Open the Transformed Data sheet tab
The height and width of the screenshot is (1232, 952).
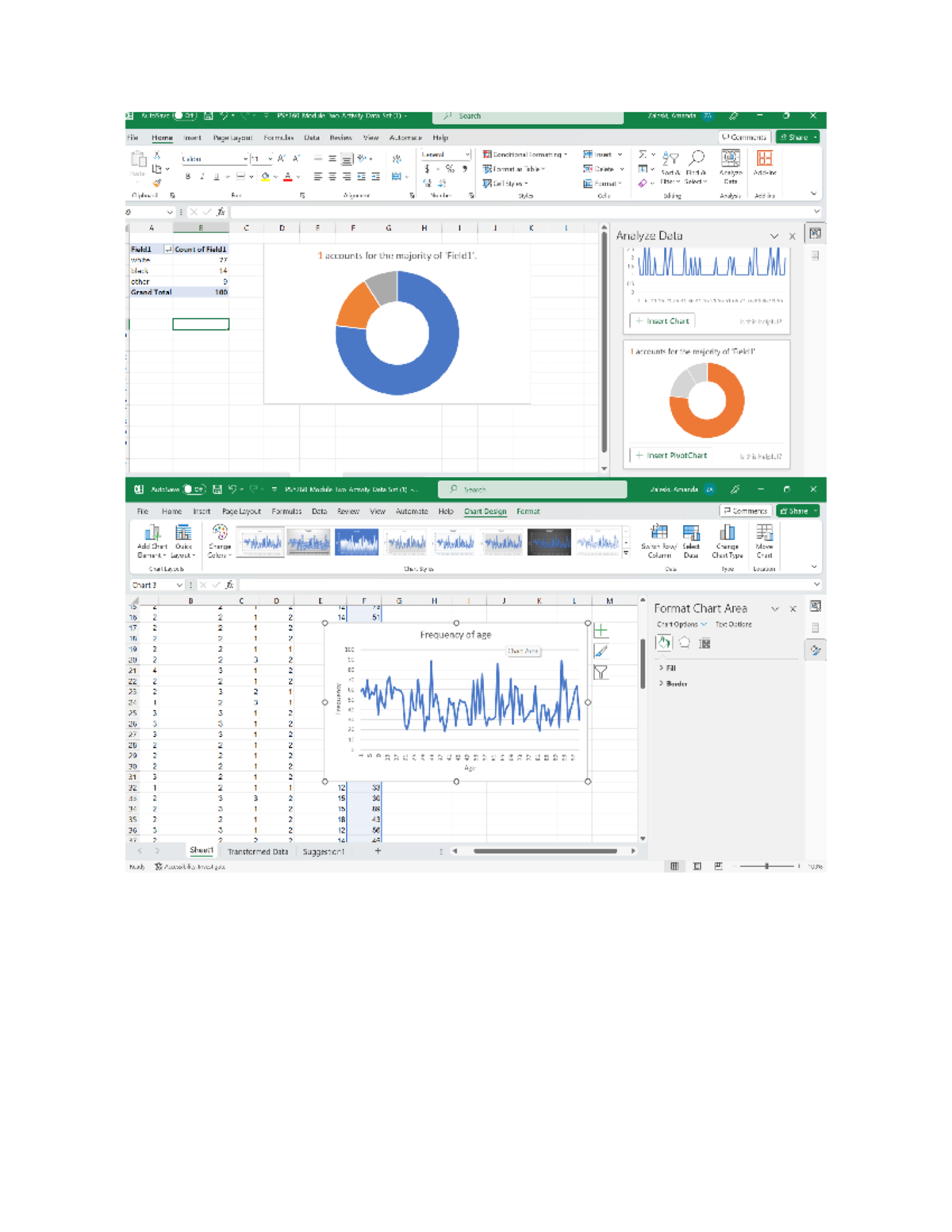click(258, 851)
